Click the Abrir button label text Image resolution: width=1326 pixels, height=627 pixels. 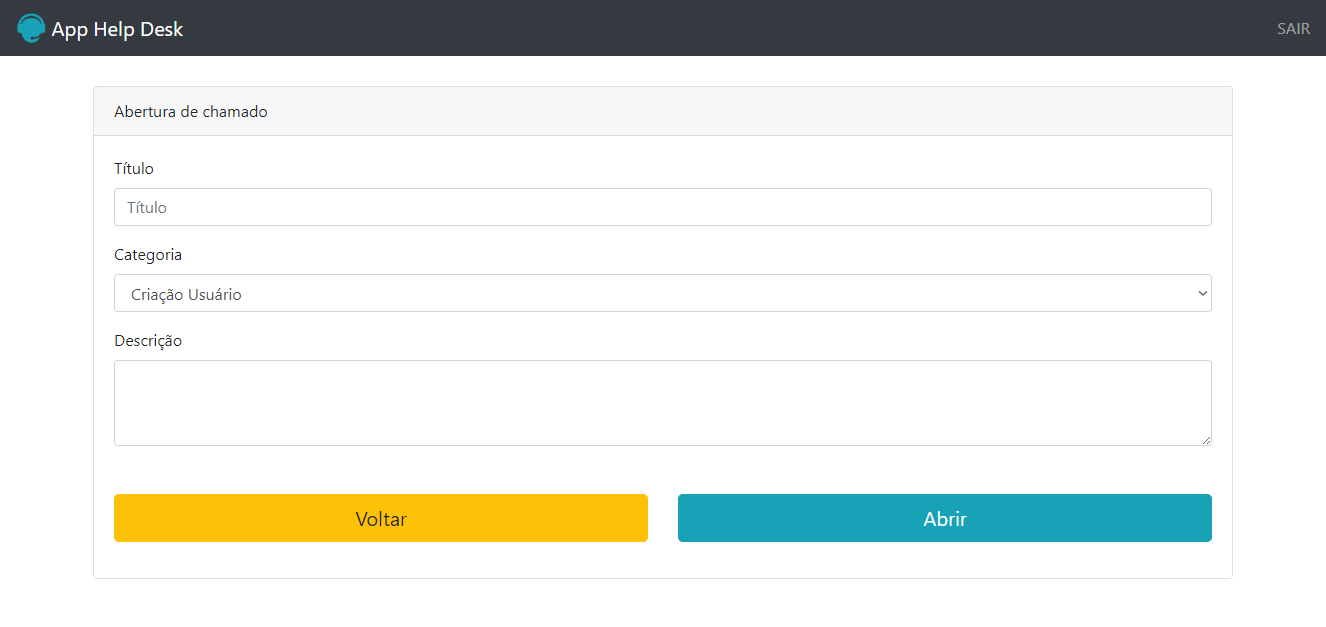(944, 519)
